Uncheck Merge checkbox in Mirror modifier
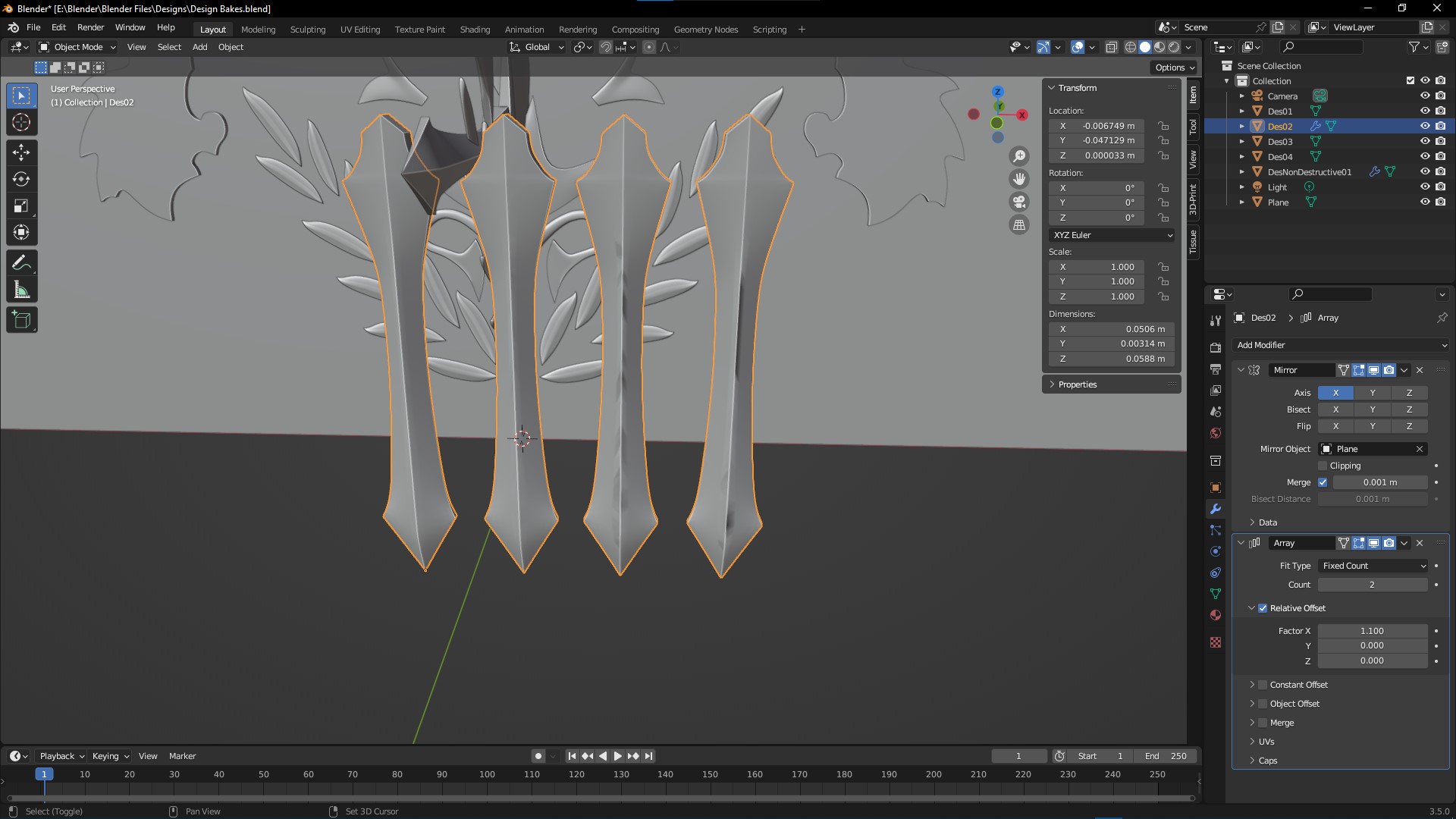Screen dimensions: 1456x819 [1323, 482]
